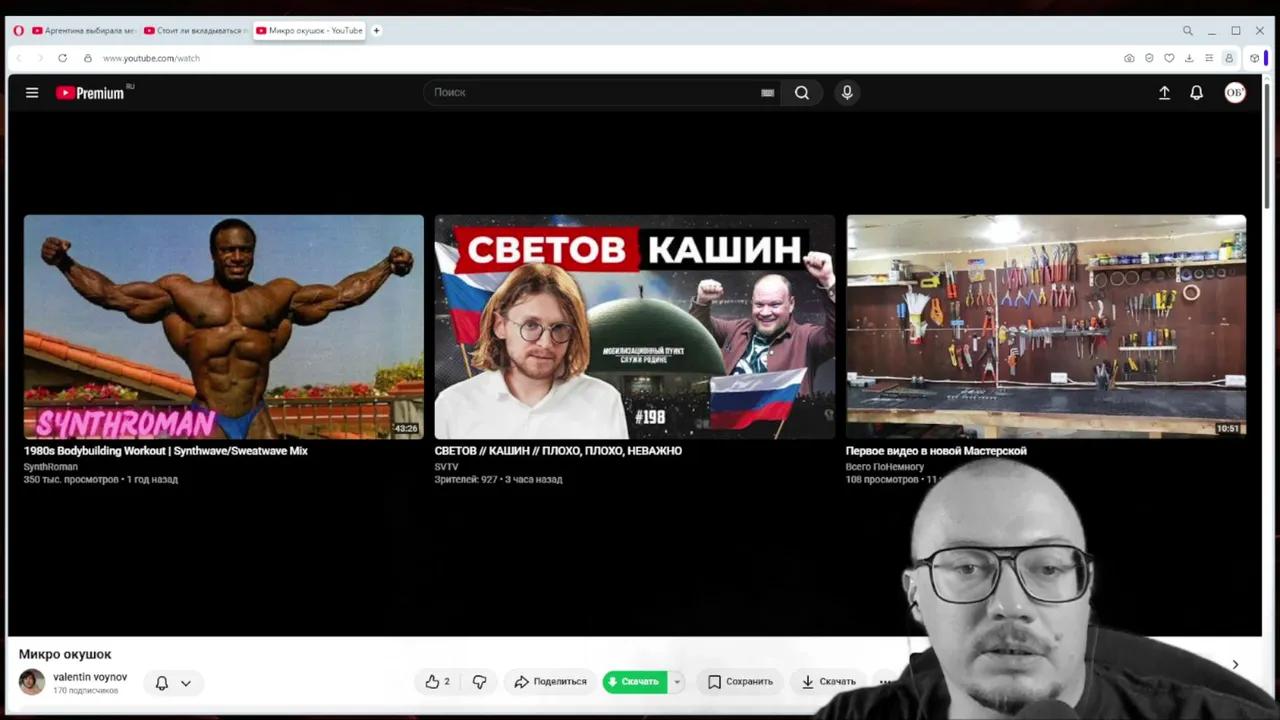The width and height of the screenshot is (1280, 720).
Task: Like the video with thumbs up
Action: coord(438,682)
